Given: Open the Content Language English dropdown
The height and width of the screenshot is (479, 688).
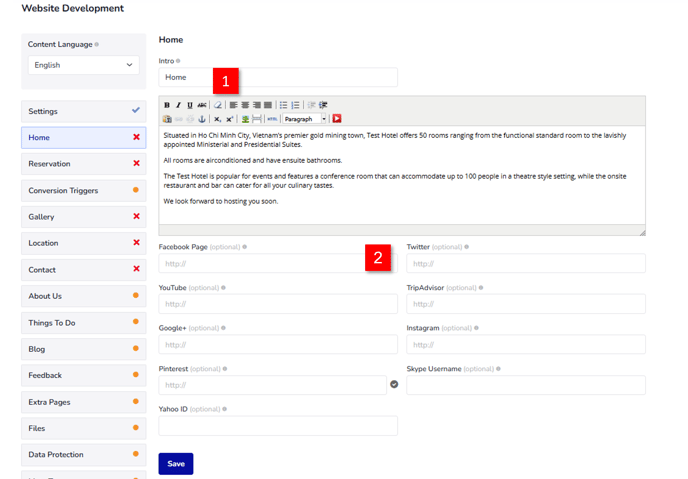Looking at the screenshot, I should [83, 65].
